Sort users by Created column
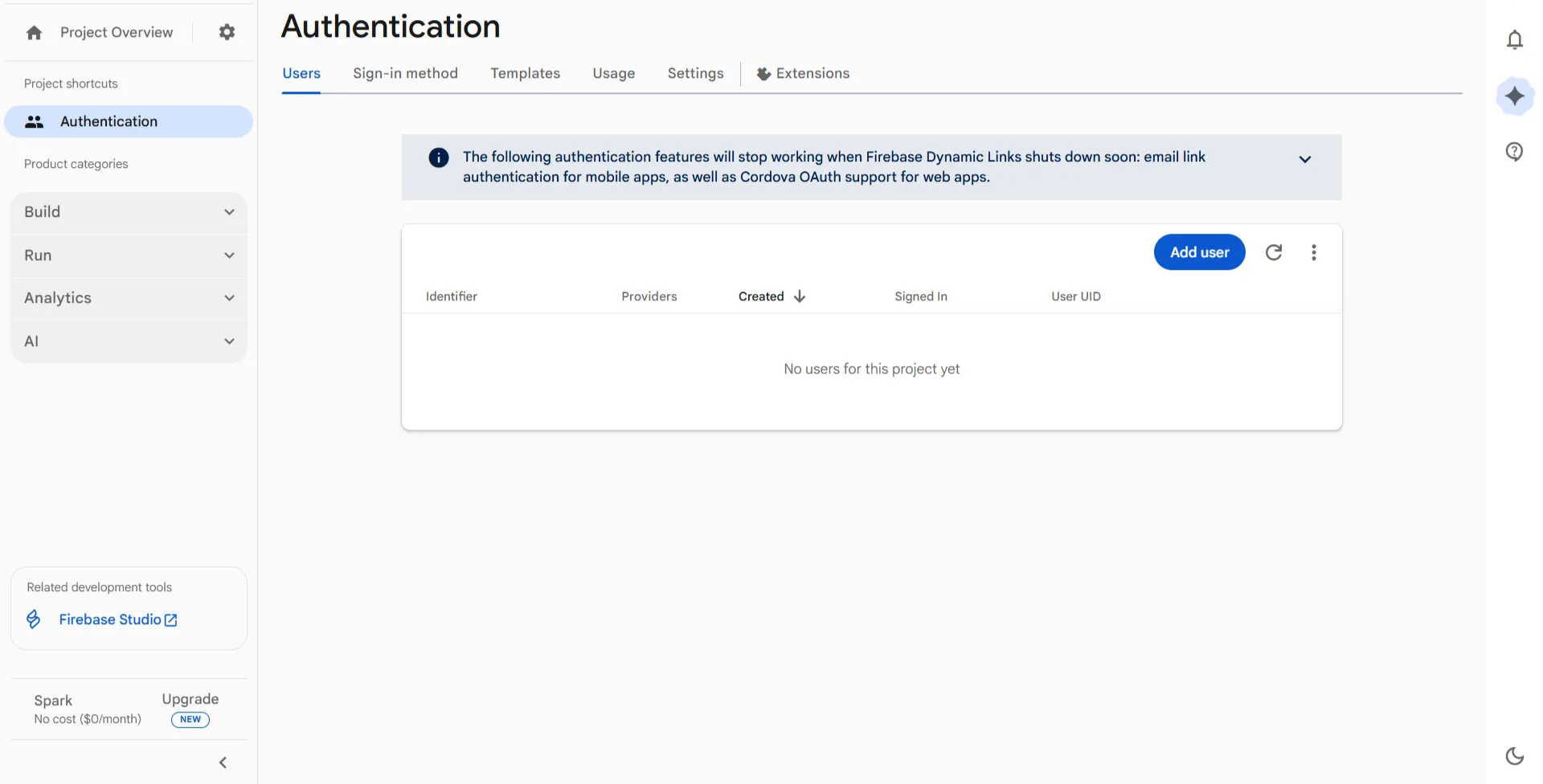 (x=761, y=296)
